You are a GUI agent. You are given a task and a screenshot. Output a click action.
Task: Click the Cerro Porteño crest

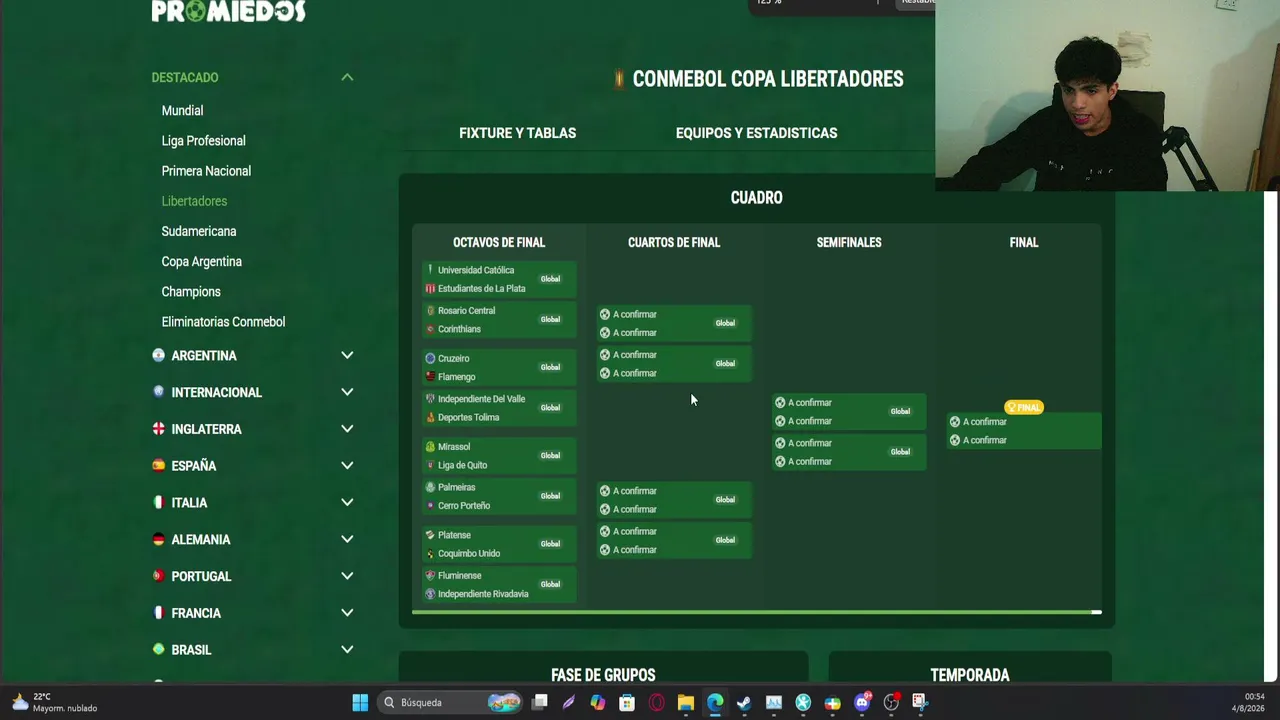coord(430,506)
